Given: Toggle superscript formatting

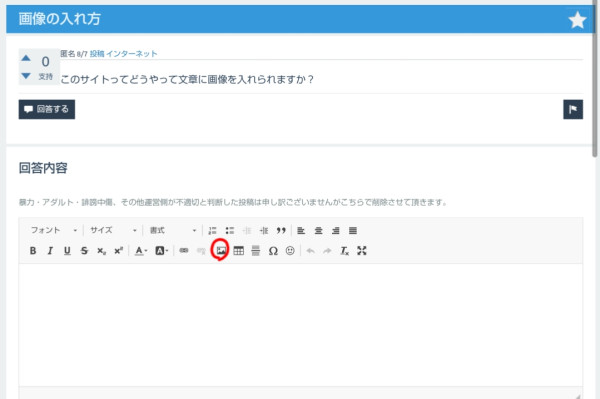Looking at the screenshot, I should click(119, 251).
